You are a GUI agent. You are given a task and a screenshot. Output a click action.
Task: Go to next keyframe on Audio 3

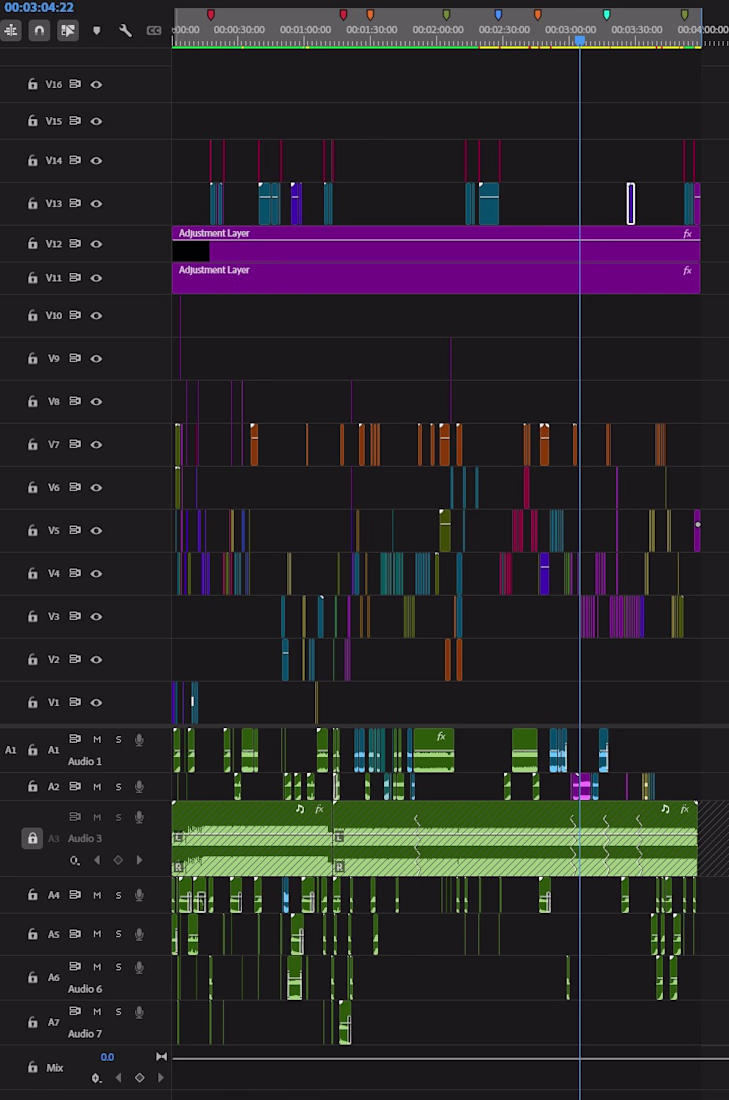tap(139, 860)
